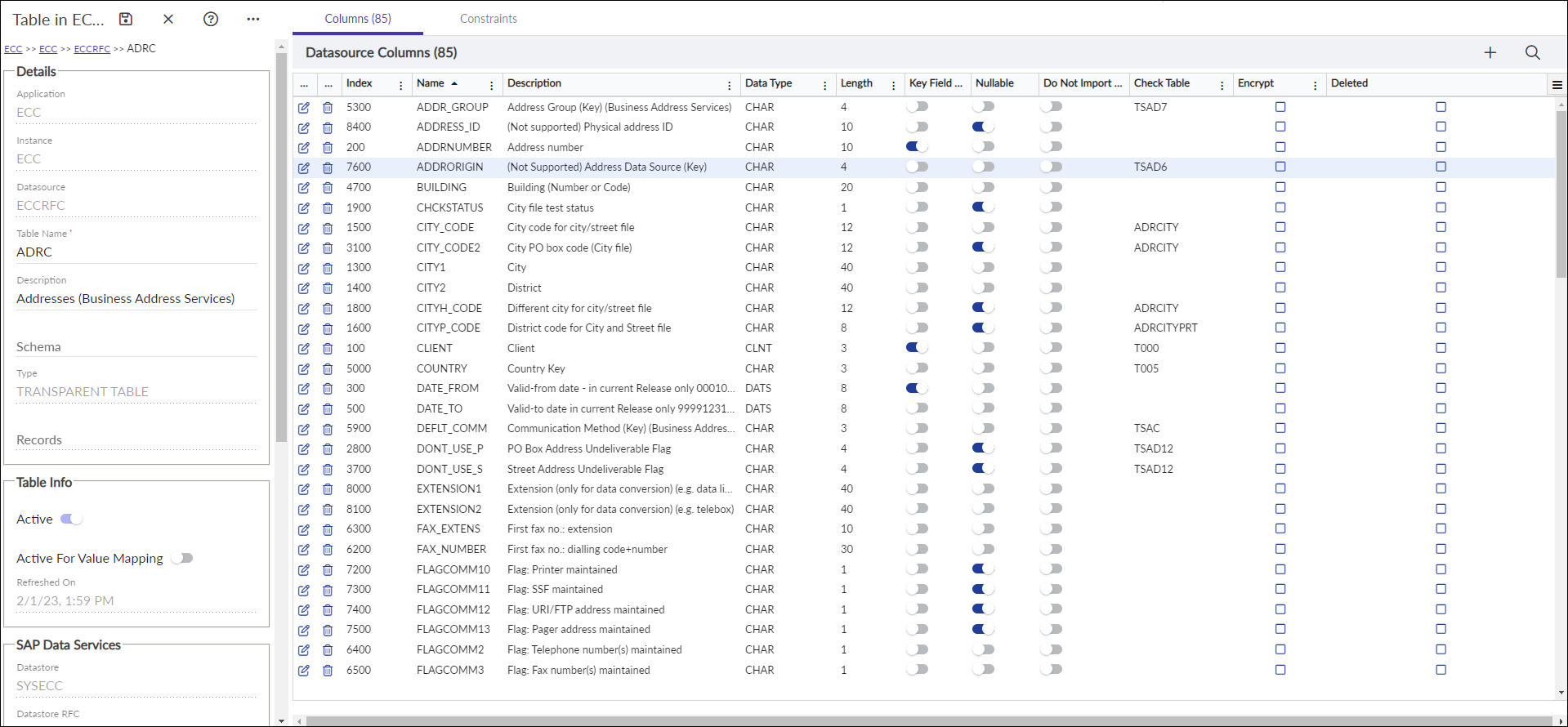Edit the CLIENT column row
This screenshot has width=1568, height=727.
coord(304,349)
